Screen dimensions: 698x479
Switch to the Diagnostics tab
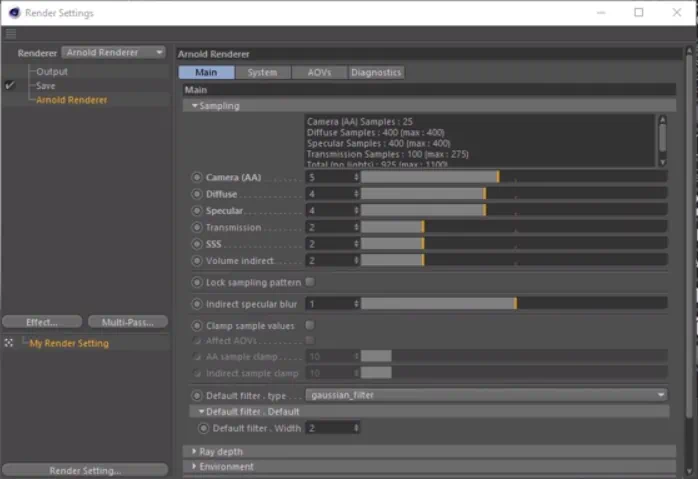pyautogui.click(x=376, y=72)
